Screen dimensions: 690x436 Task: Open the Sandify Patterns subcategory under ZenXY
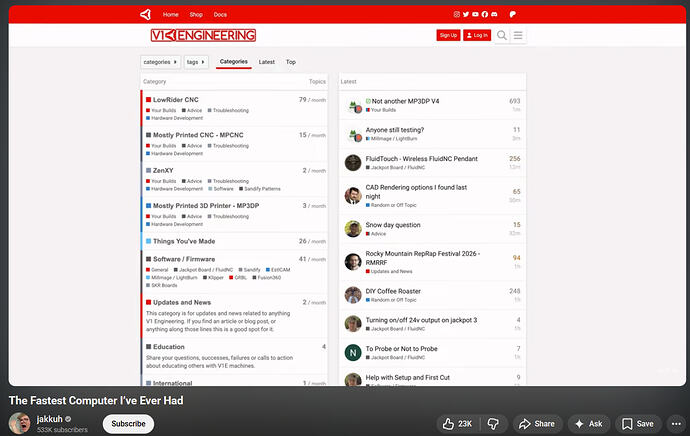coord(262,189)
